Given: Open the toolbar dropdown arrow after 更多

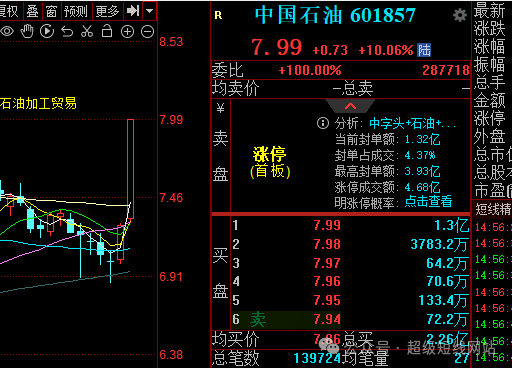Looking at the screenshot, I should 150,11.
